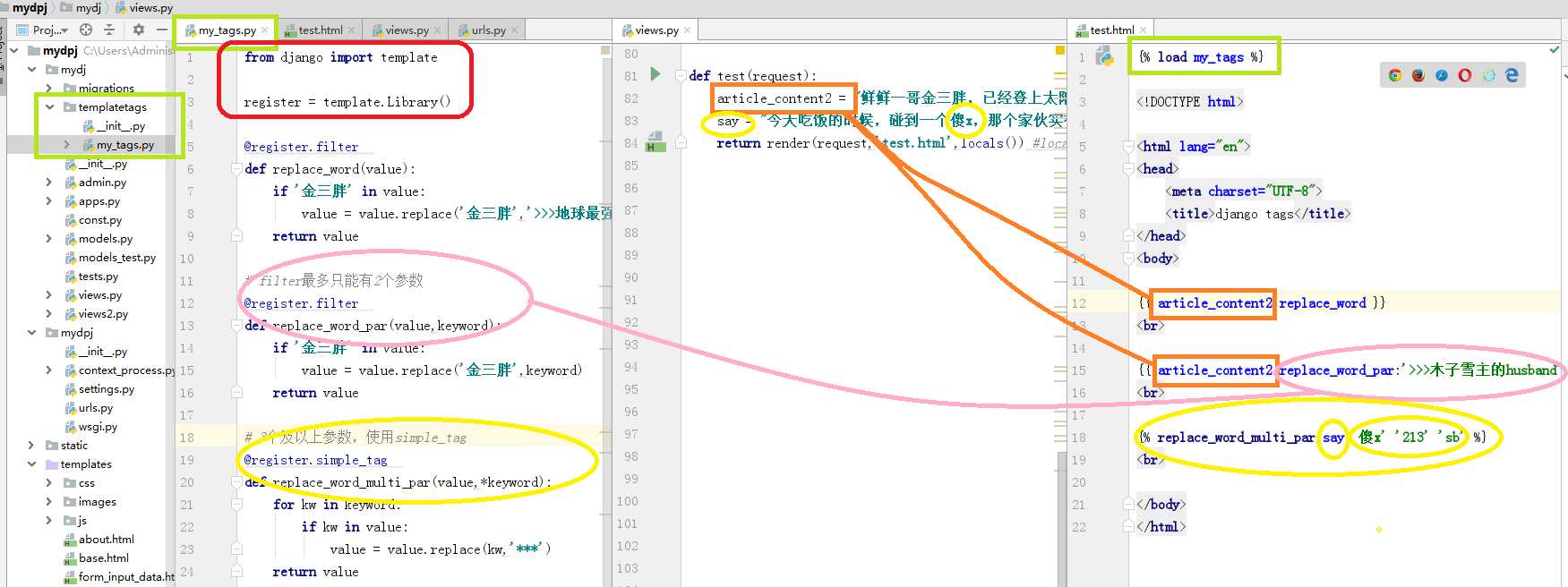Screen dimensions: 1568x587
Task: Open views2.py from project tree
Action: tap(96, 313)
